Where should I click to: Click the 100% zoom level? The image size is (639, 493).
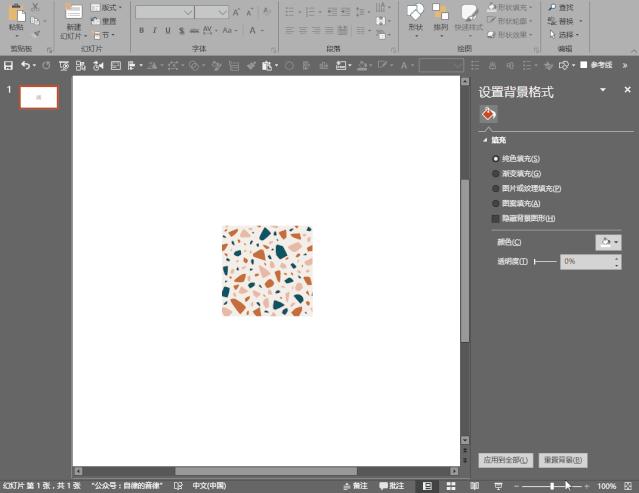tap(606, 486)
